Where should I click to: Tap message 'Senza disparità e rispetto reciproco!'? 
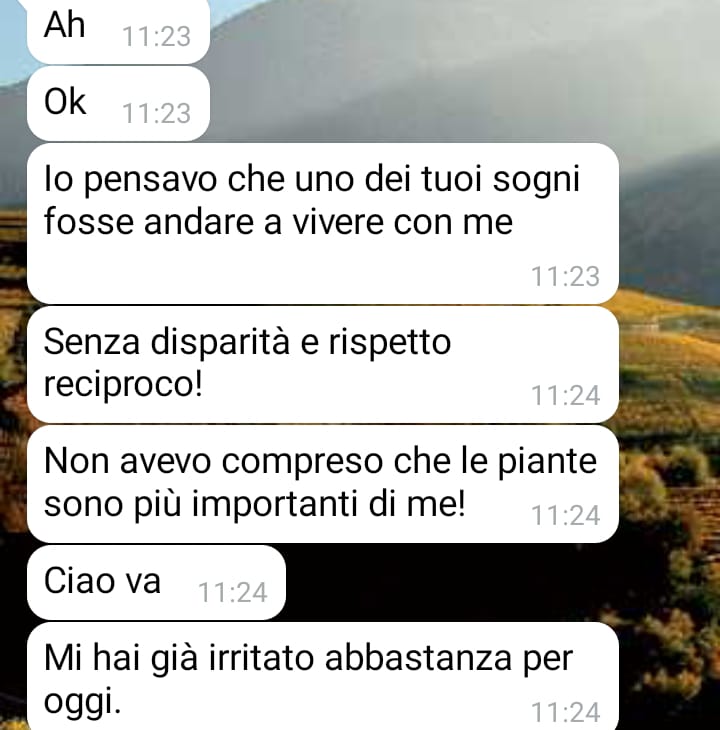(323, 365)
